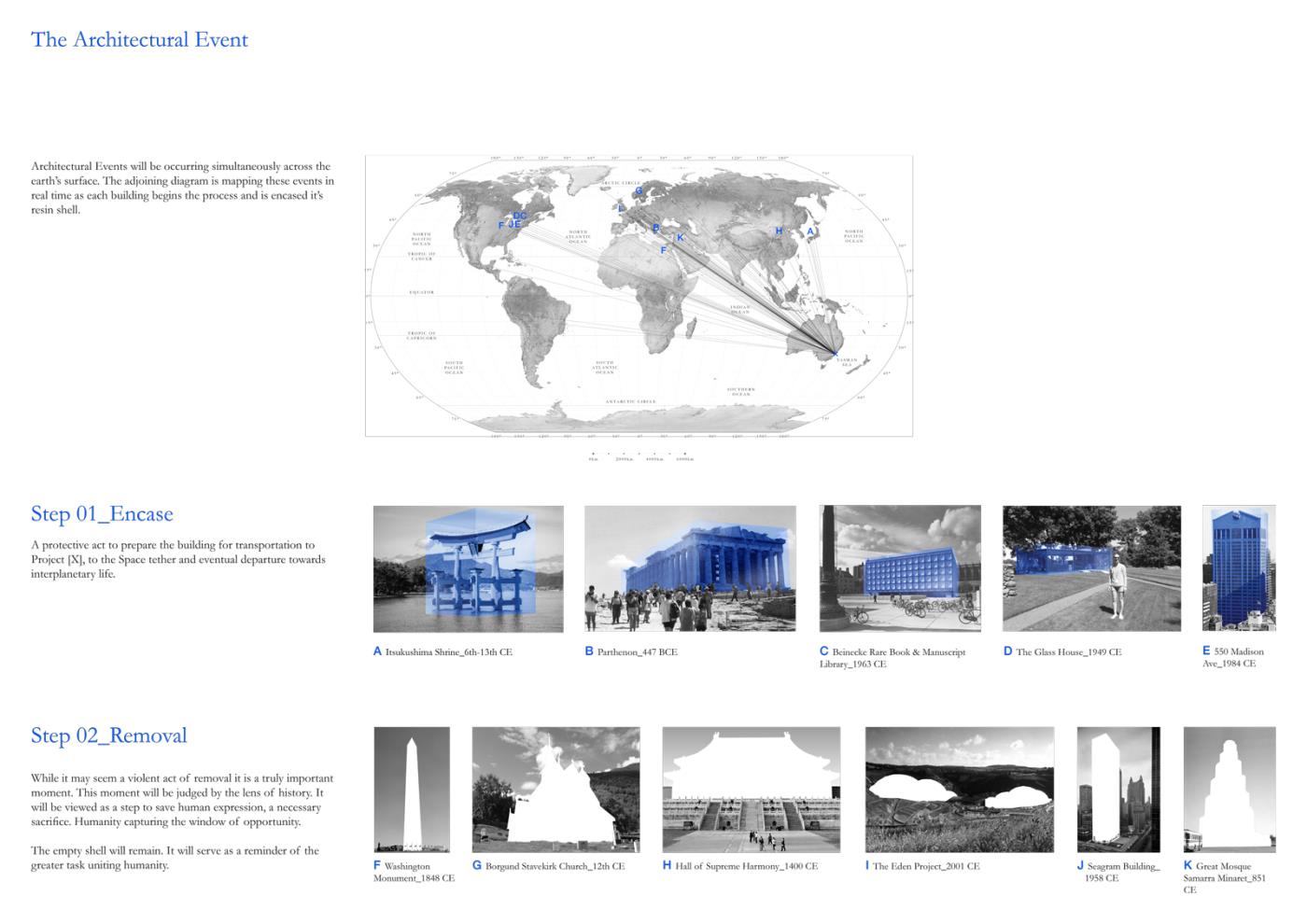This screenshot has height=924, width=1307.
Task: Select the Parthenon encased photo
Action: [690, 569]
